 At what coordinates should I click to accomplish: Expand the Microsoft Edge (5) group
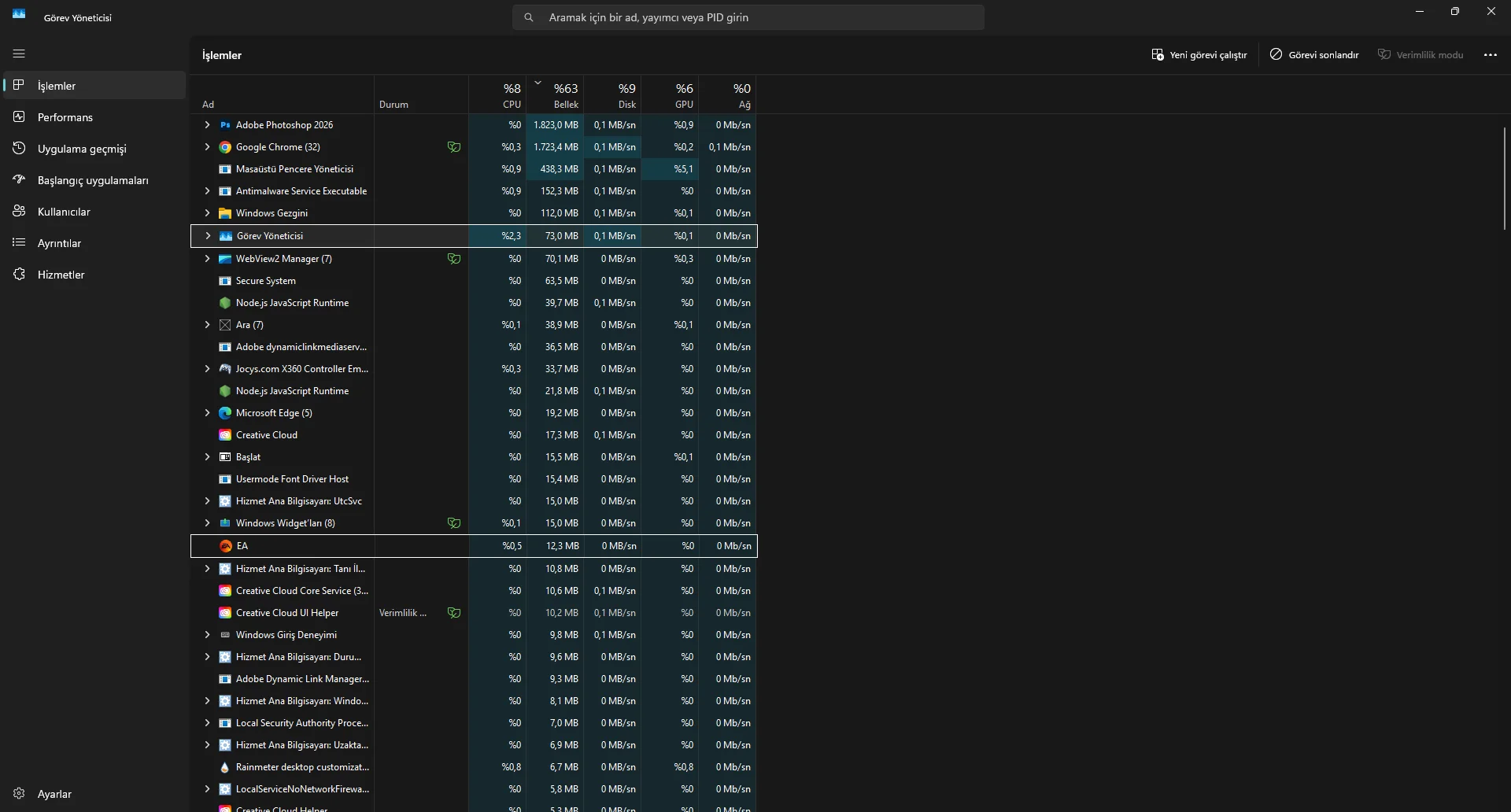point(207,413)
